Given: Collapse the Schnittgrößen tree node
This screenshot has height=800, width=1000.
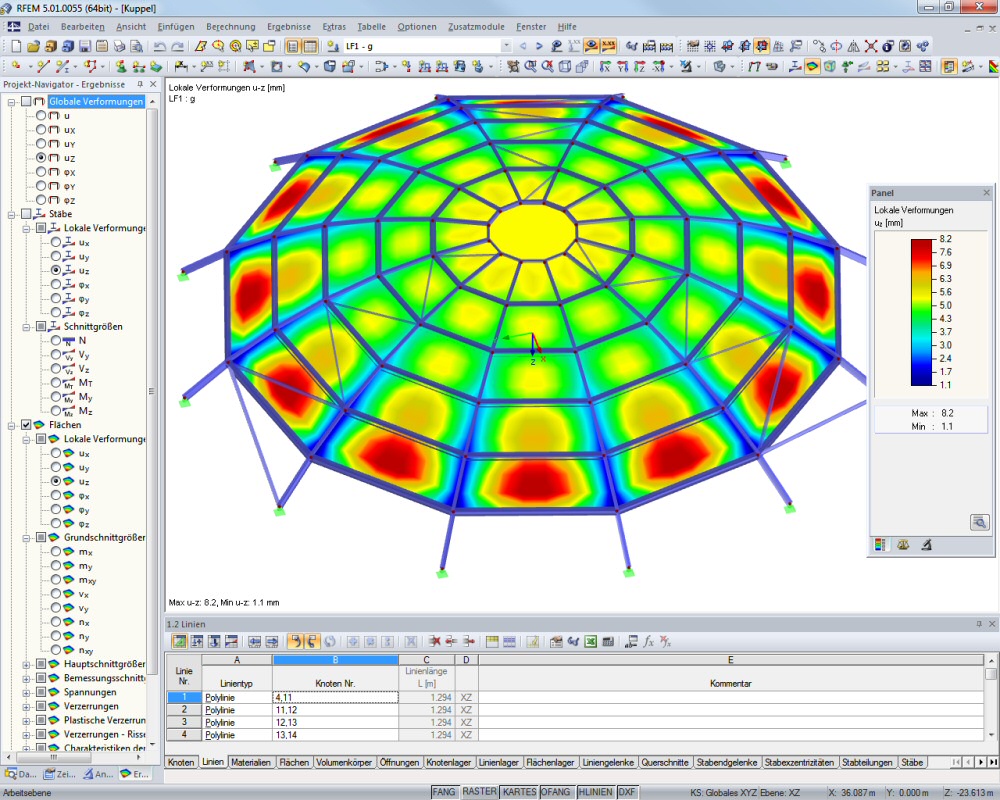Looking at the screenshot, I should pyautogui.click(x=26, y=327).
